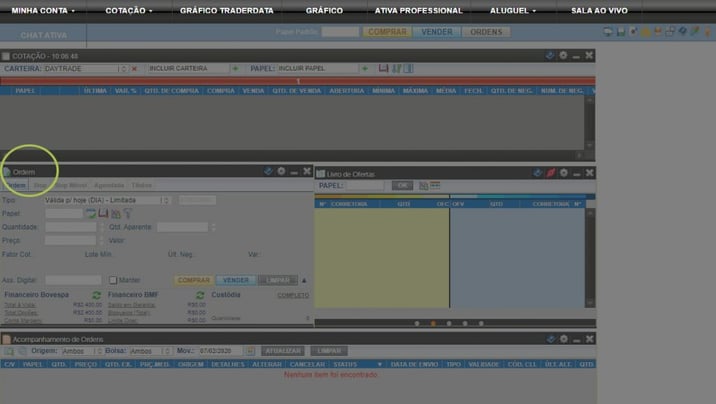Remove the DAYTRADE carteira with red X
The image size is (716, 404).
(135, 69)
